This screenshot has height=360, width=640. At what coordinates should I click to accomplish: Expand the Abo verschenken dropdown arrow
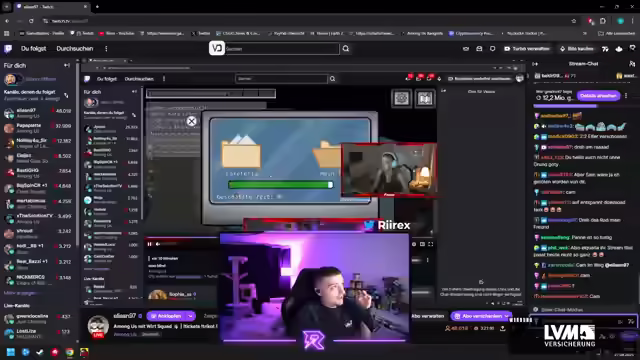(x=507, y=316)
